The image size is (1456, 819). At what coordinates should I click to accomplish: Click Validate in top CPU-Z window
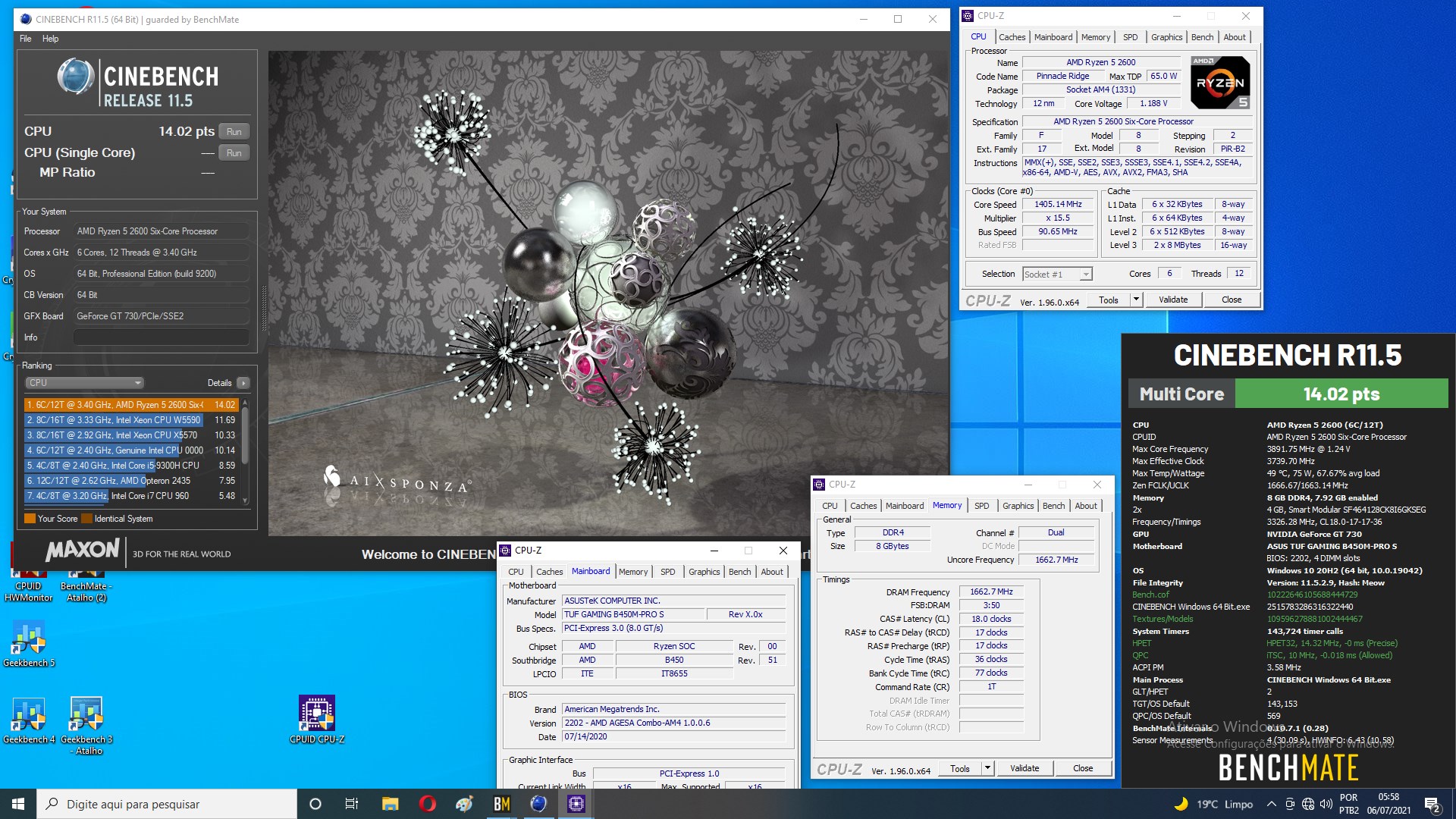pos(1173,300)
